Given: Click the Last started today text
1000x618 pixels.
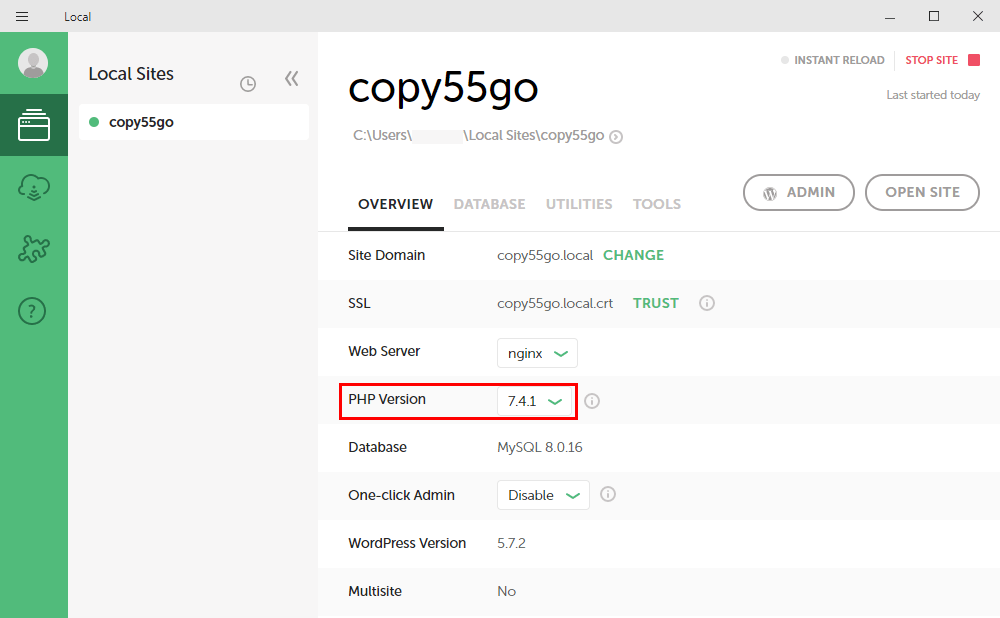Looking at the screenshot, I should pos(932,95).
